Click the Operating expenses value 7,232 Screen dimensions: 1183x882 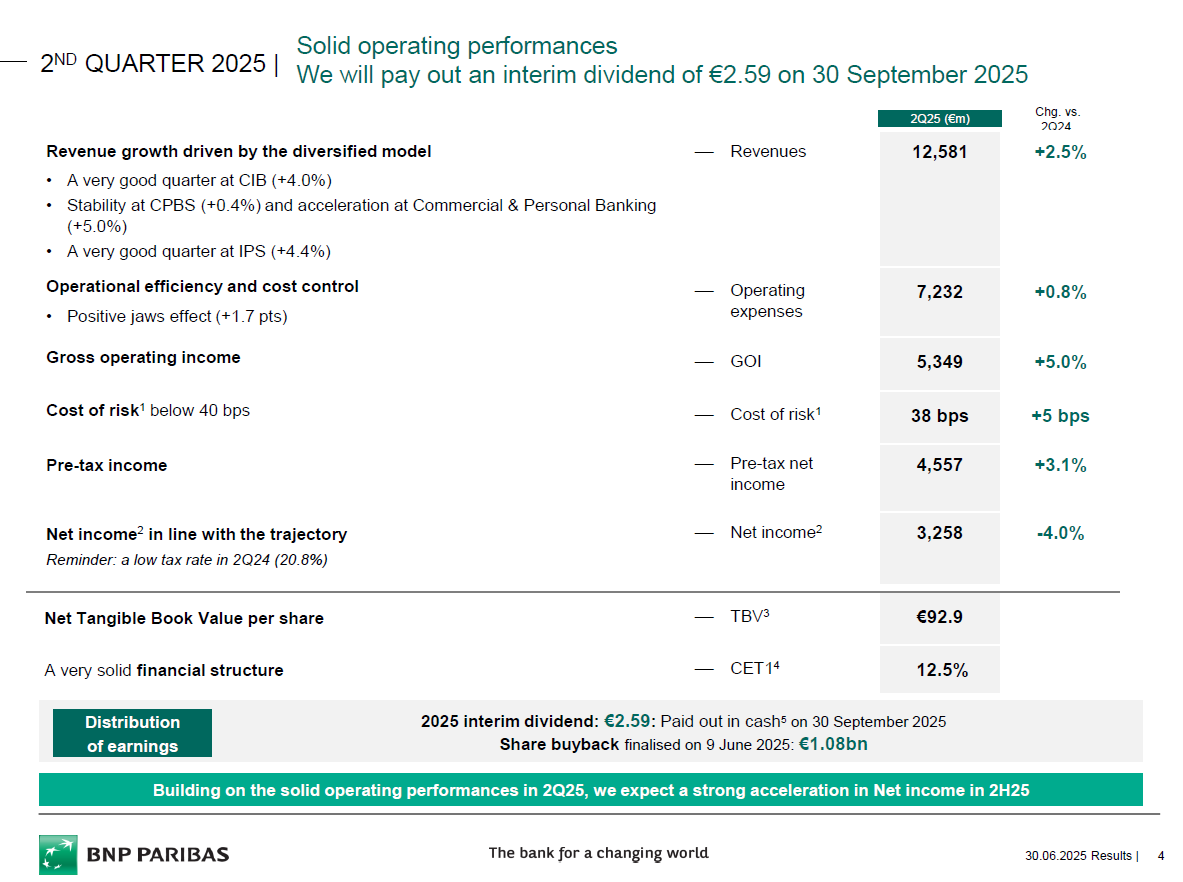coord(939,292)
